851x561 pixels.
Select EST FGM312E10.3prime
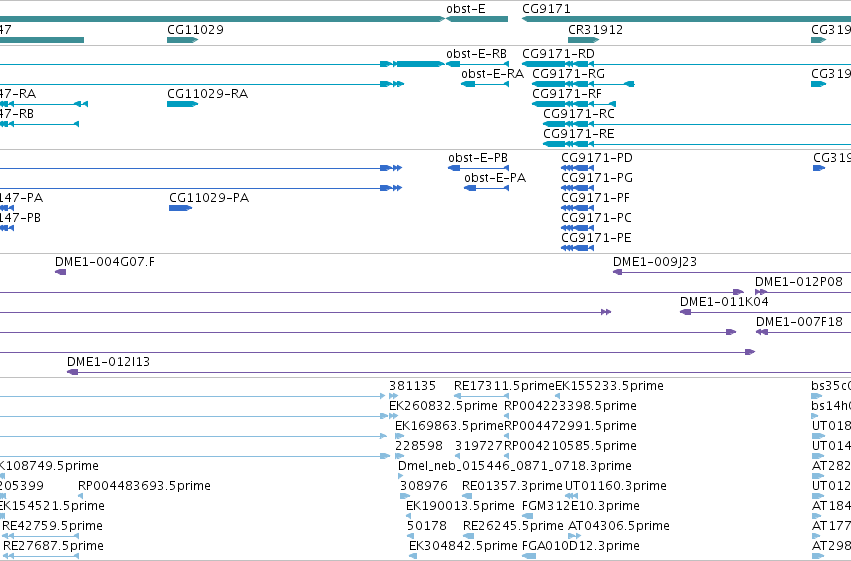(x=527, y=517)
